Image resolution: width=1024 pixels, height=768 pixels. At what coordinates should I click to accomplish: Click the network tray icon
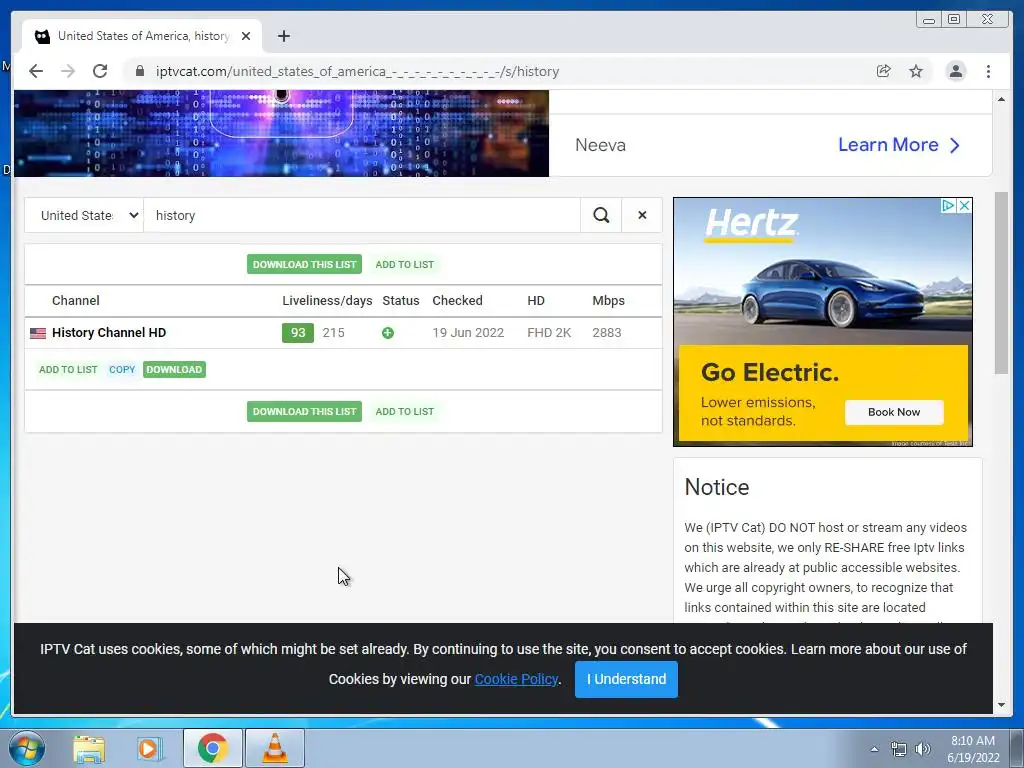click(899, 749)
